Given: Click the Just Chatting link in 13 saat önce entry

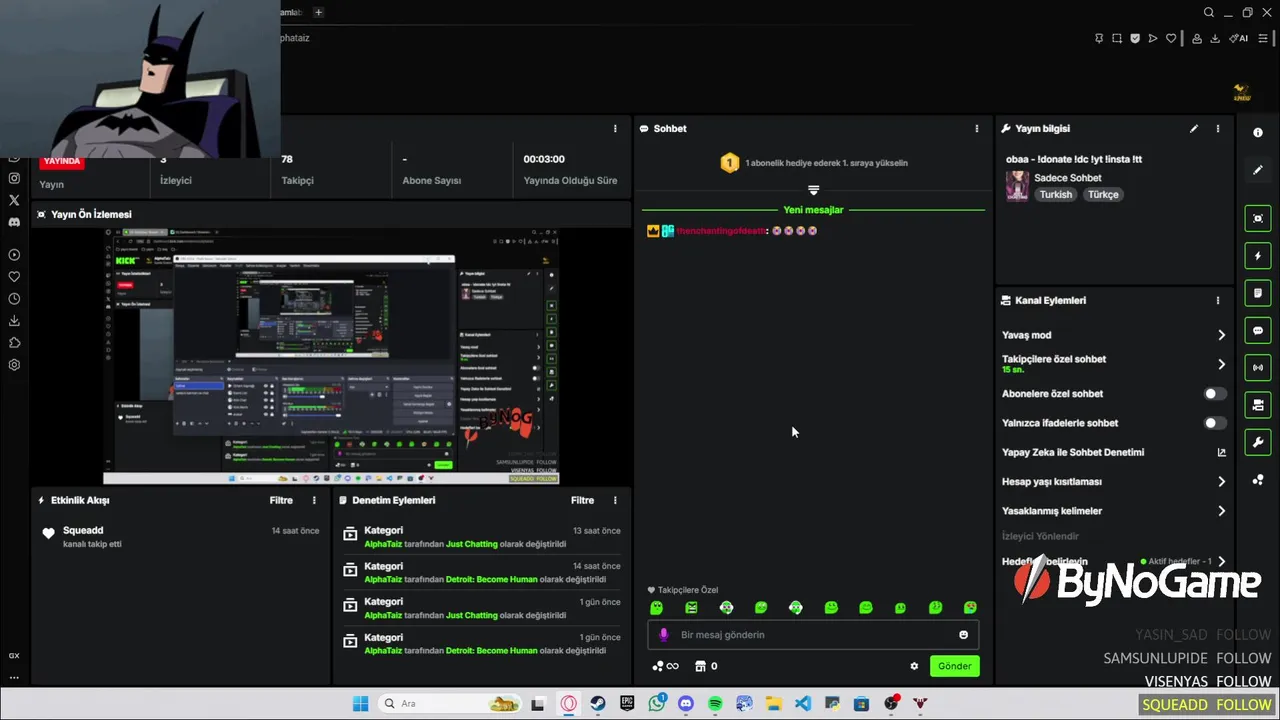Looking at the screenshot, I should tap(472, 544).
